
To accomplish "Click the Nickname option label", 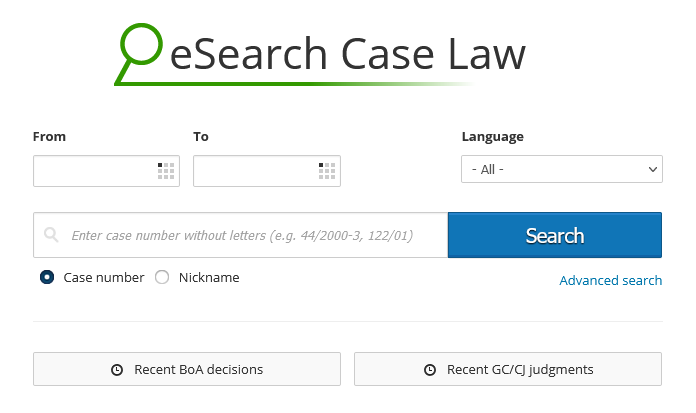I will (x=209, y=278).
